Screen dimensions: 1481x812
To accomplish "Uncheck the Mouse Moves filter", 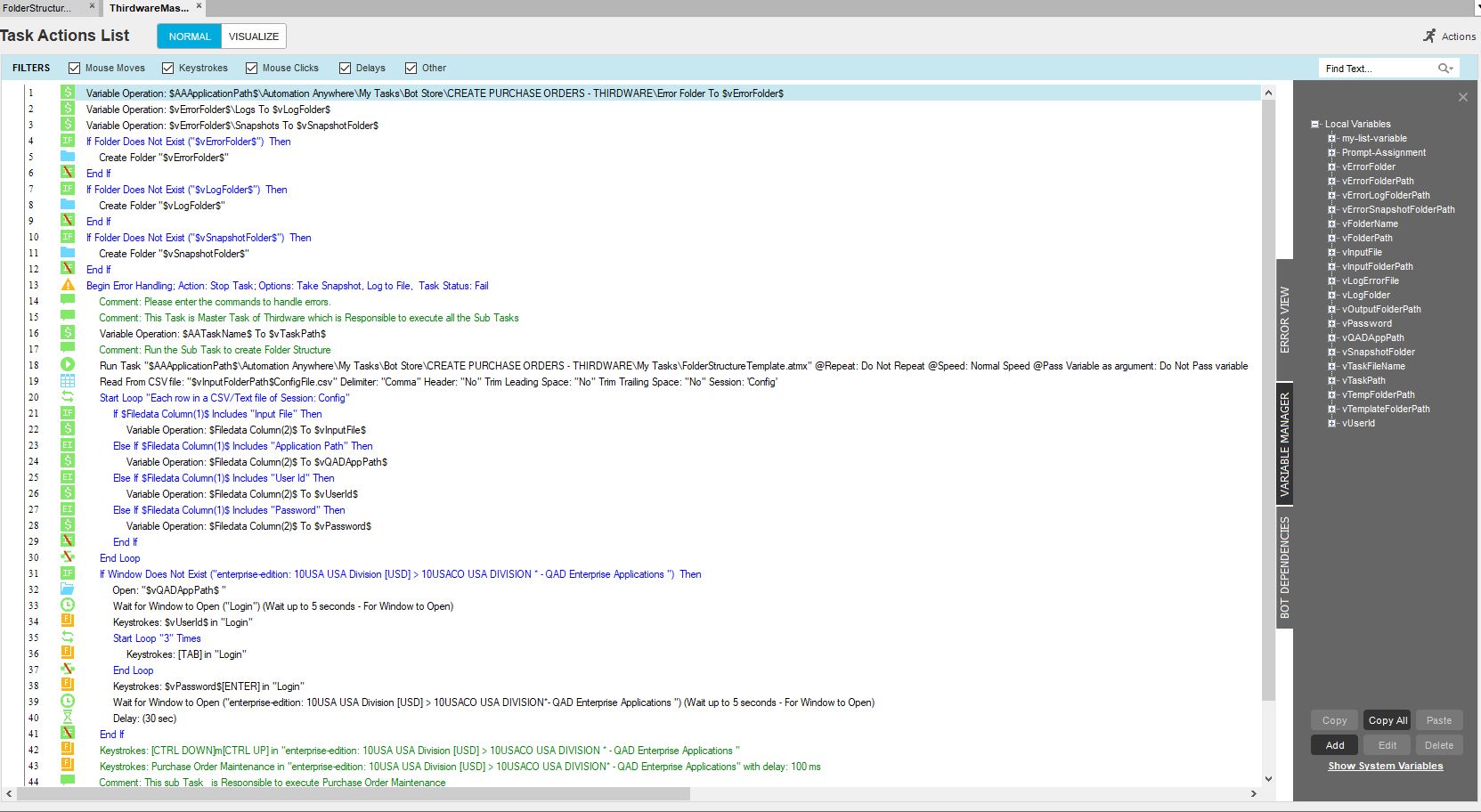I will pos(75,68).
